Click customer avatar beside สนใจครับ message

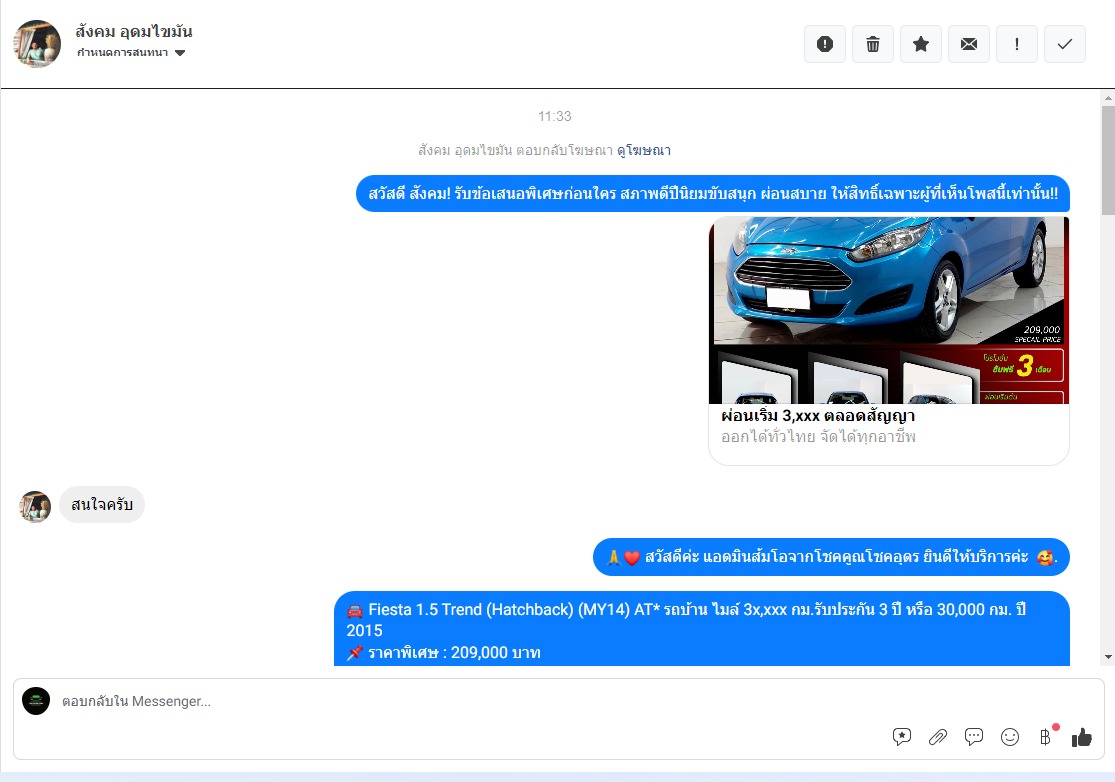(35, 506)
